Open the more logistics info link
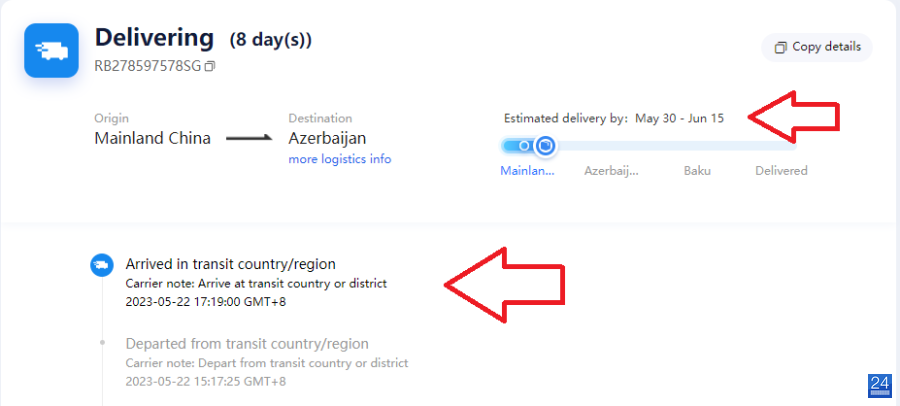This screenshot has height=406, width=900. coord(340,159)
